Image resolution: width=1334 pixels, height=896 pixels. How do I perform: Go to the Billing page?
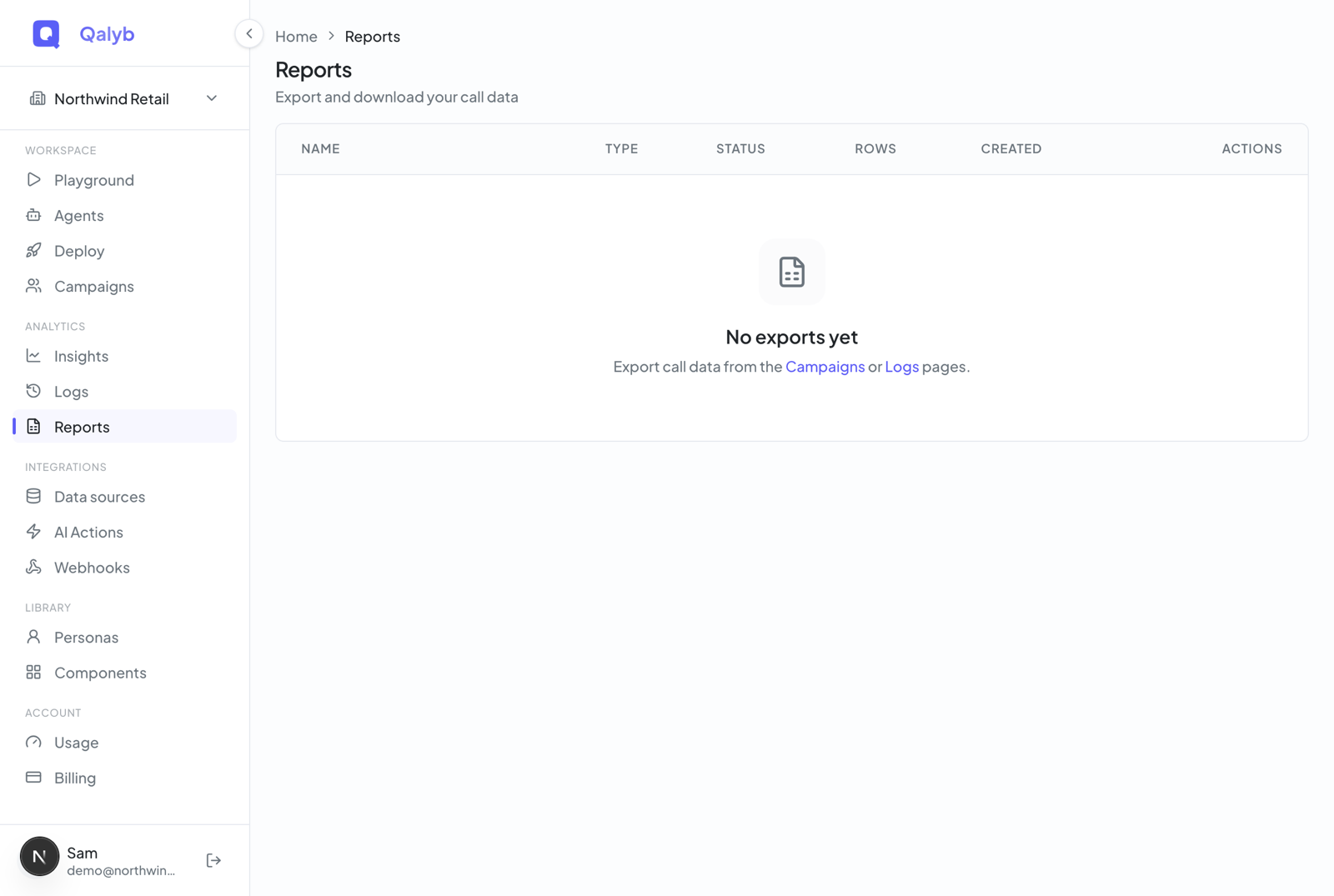(124, 778)
